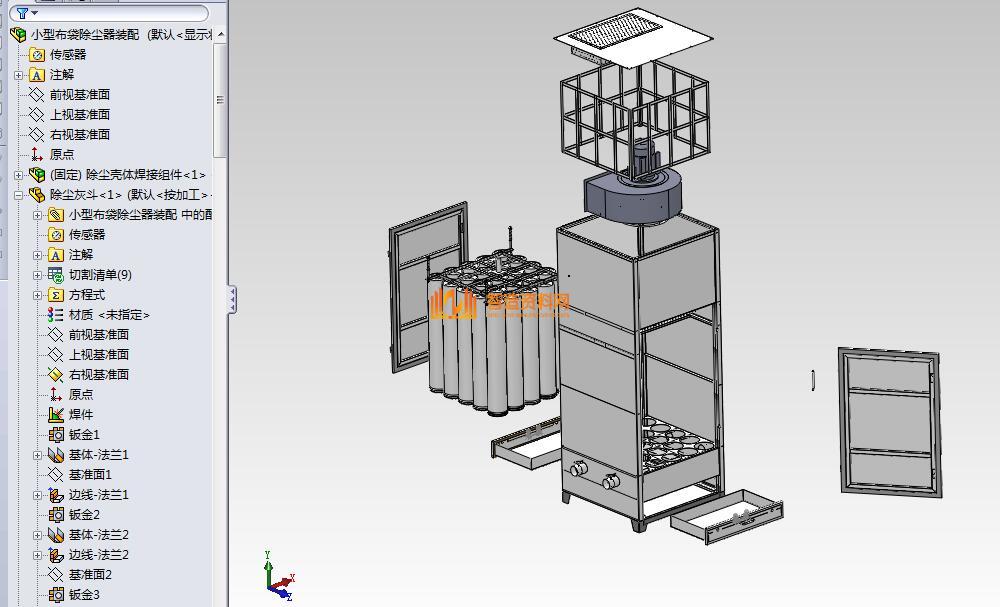Image resolution: width=1000 pixels, height=607 pixels.
Task: Select 前视基准面 under the top assembly
Action: [79, 94]
